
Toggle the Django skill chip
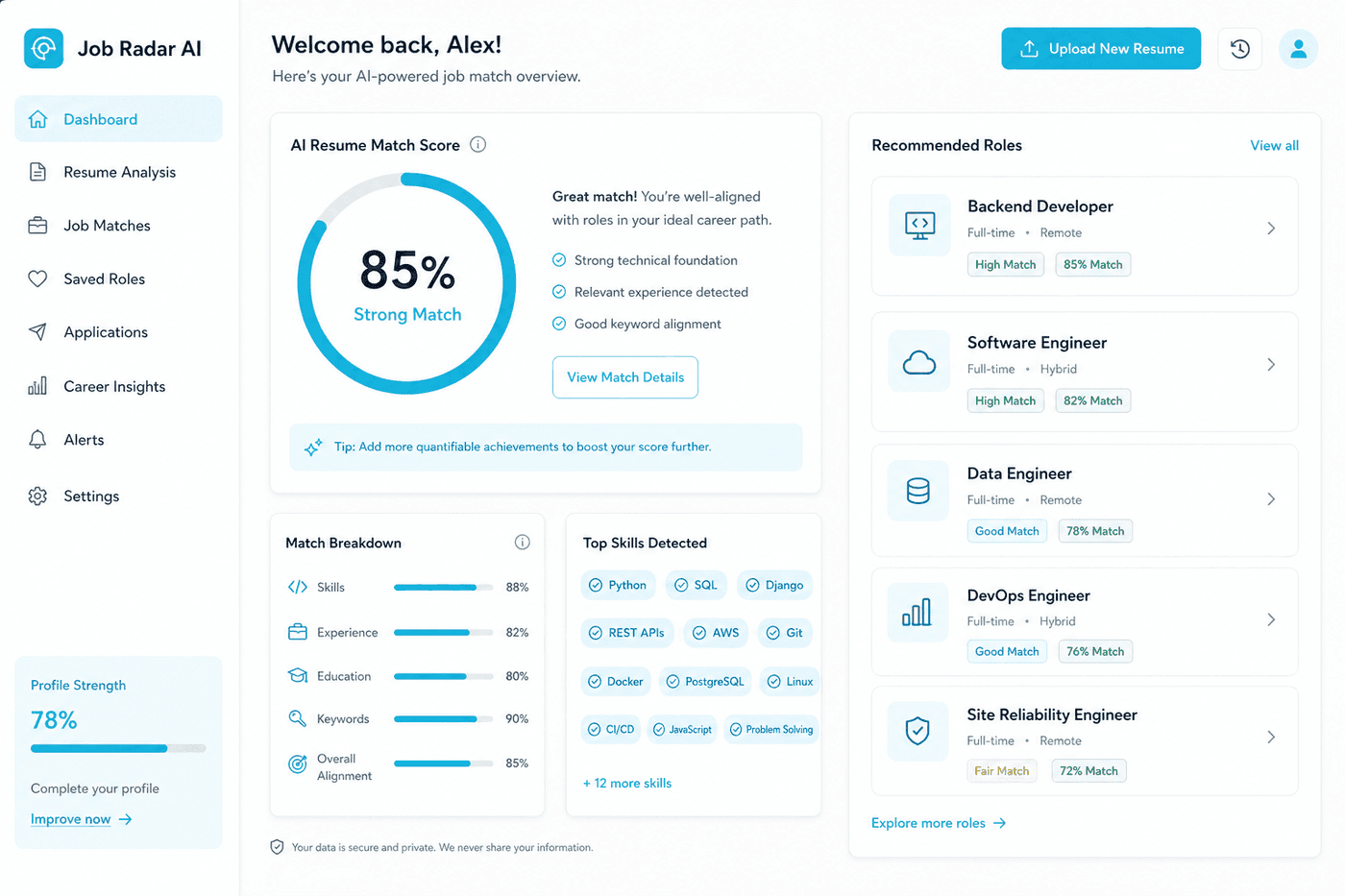(775, 585)
